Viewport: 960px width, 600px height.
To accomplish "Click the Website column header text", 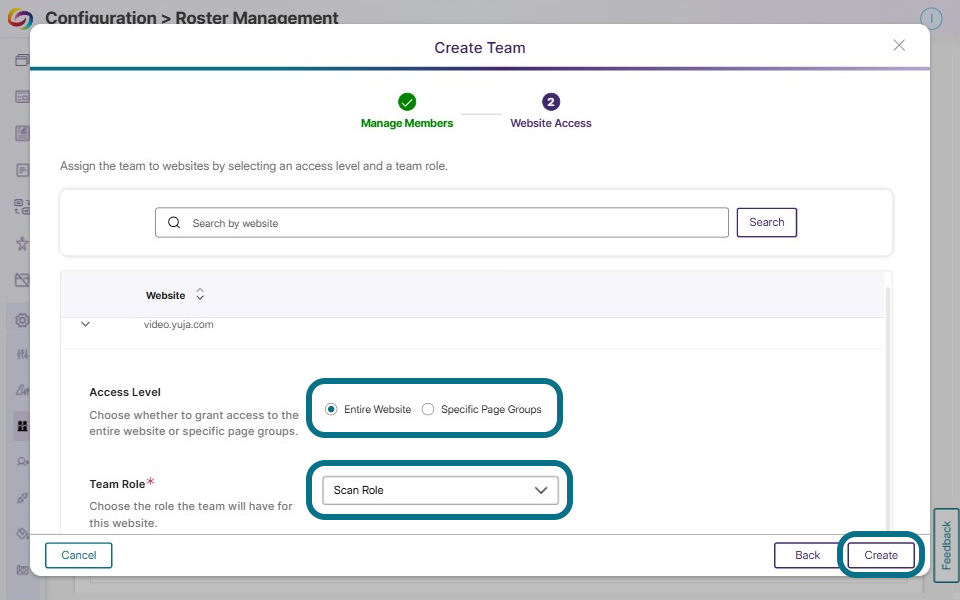I will tap(165, 295).
